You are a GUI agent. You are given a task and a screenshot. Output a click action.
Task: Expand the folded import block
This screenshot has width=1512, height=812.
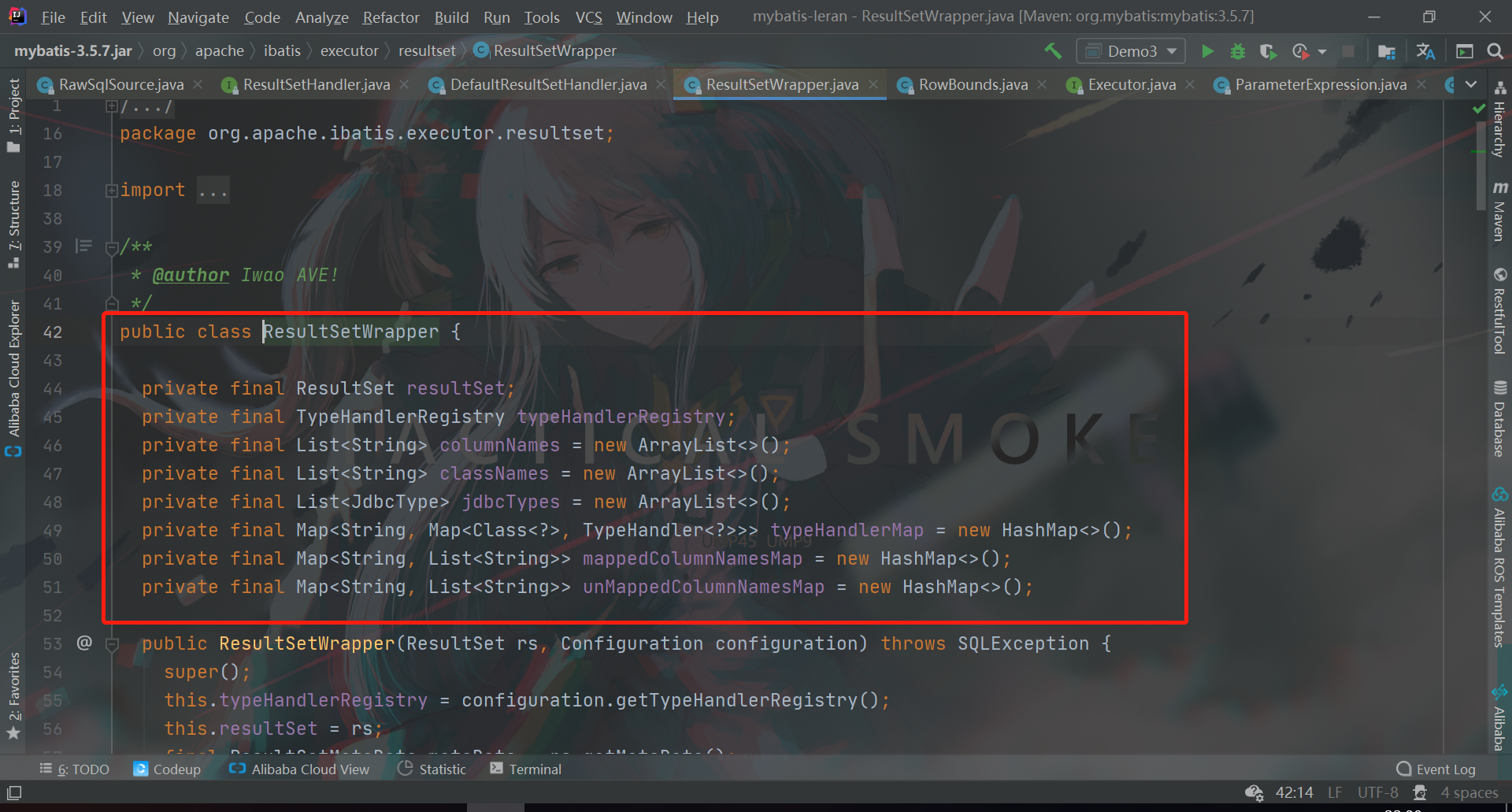pyautogui.click(x=112, y=191)
